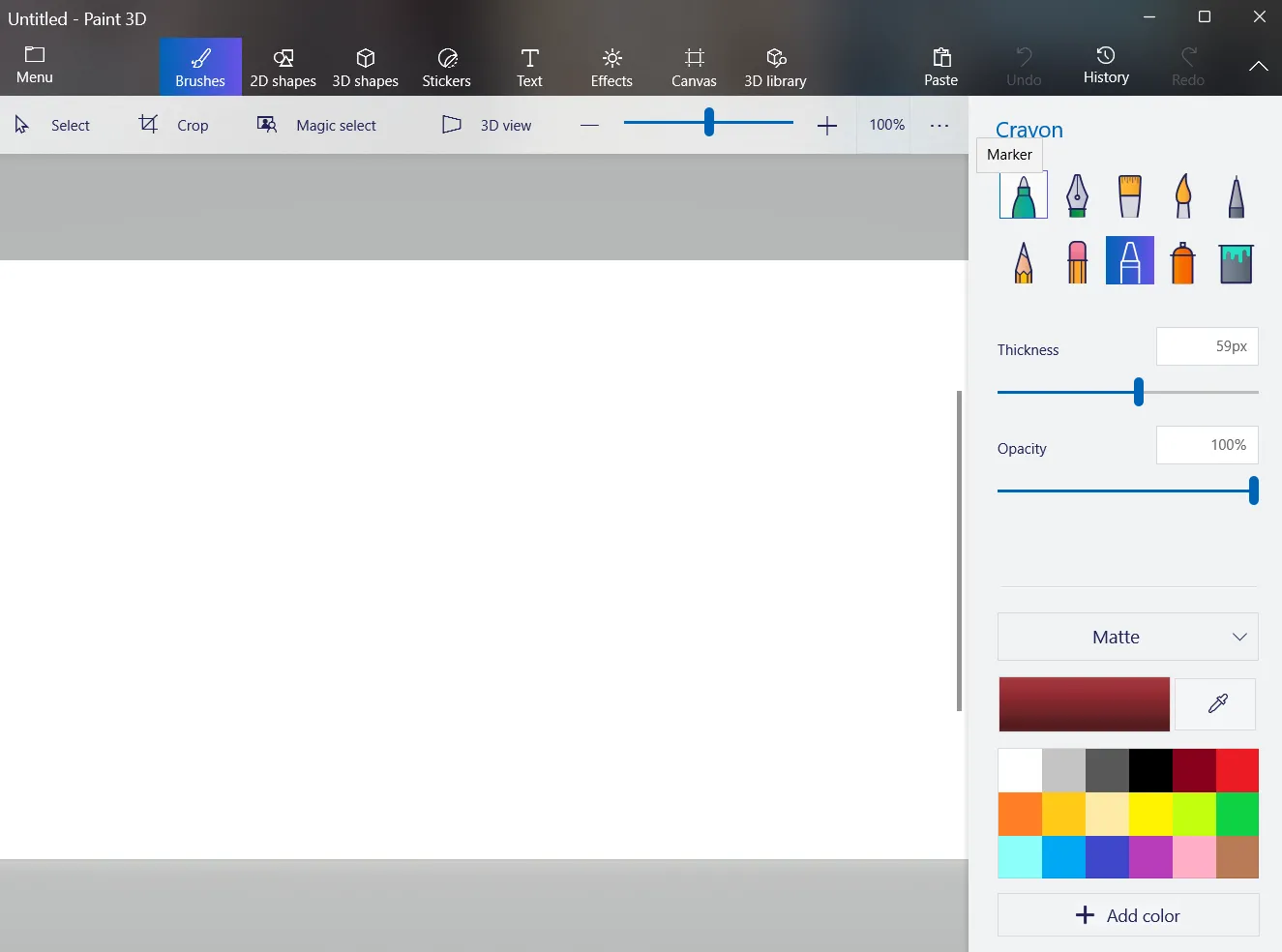The width and height of the screenshot is (1282, 952).
Task: Switch to the Stickers tab
Action: [x=446, y=66]
